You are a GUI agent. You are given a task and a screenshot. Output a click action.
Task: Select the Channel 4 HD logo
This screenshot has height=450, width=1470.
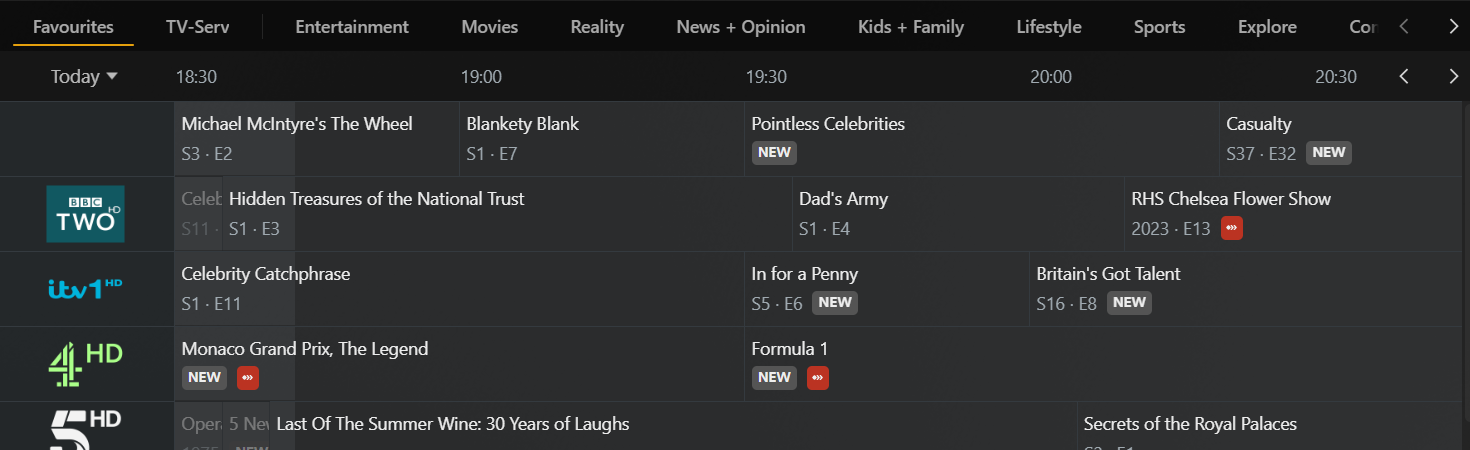coord(86,364)
